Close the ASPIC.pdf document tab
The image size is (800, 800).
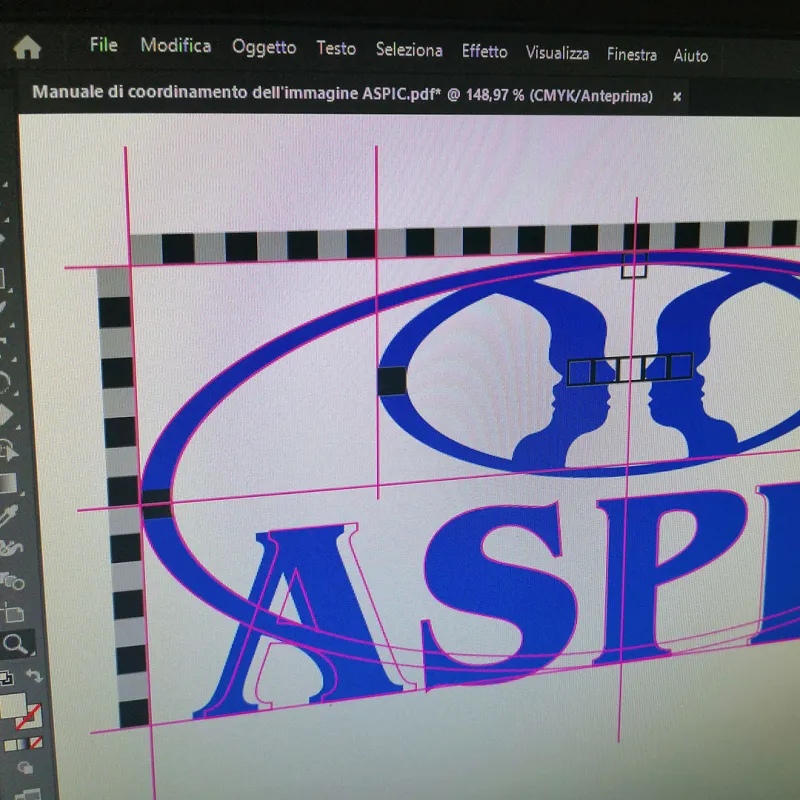point(677,96)
